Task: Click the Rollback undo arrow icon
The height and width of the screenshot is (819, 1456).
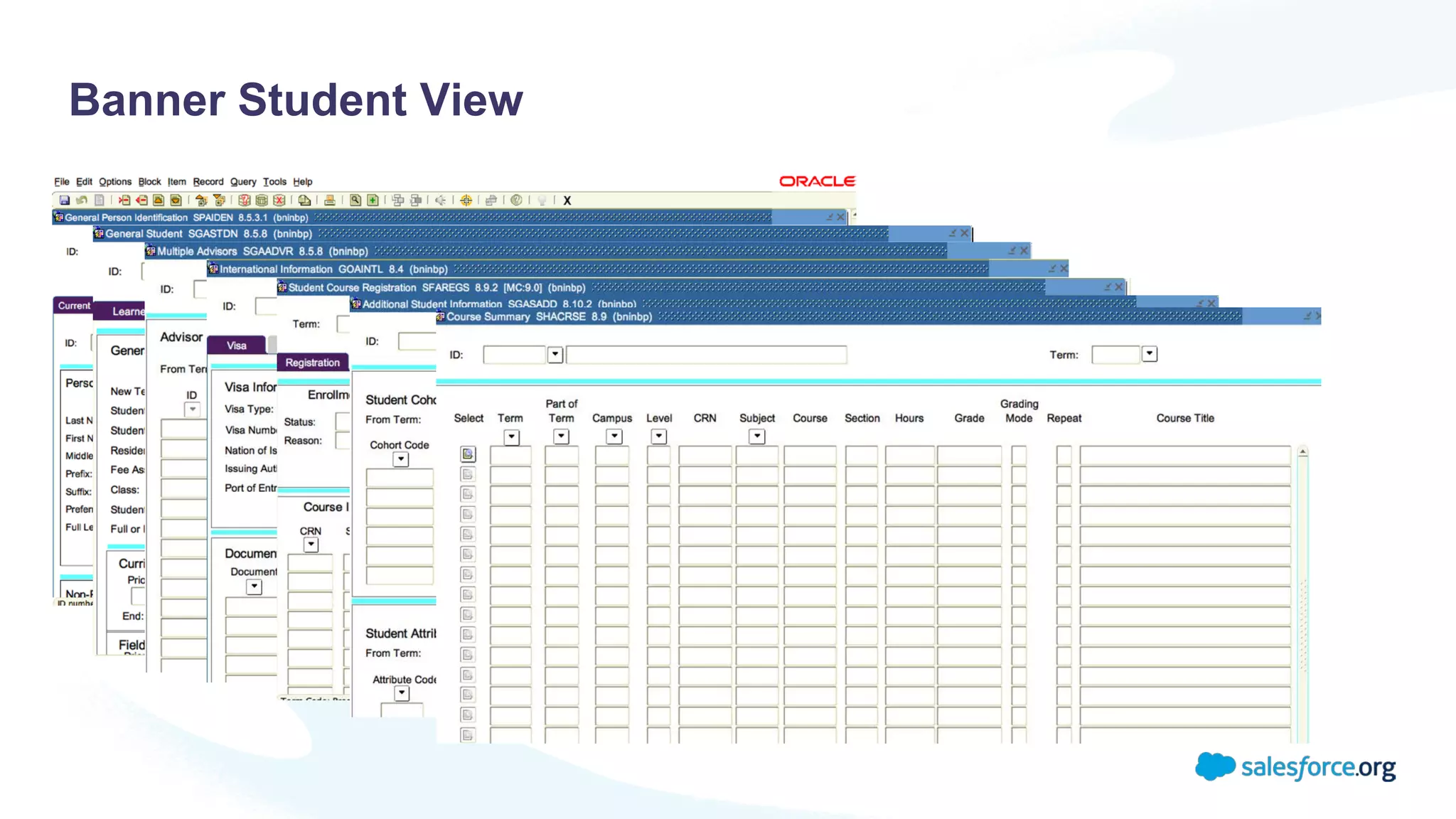Action: [82, 200]
